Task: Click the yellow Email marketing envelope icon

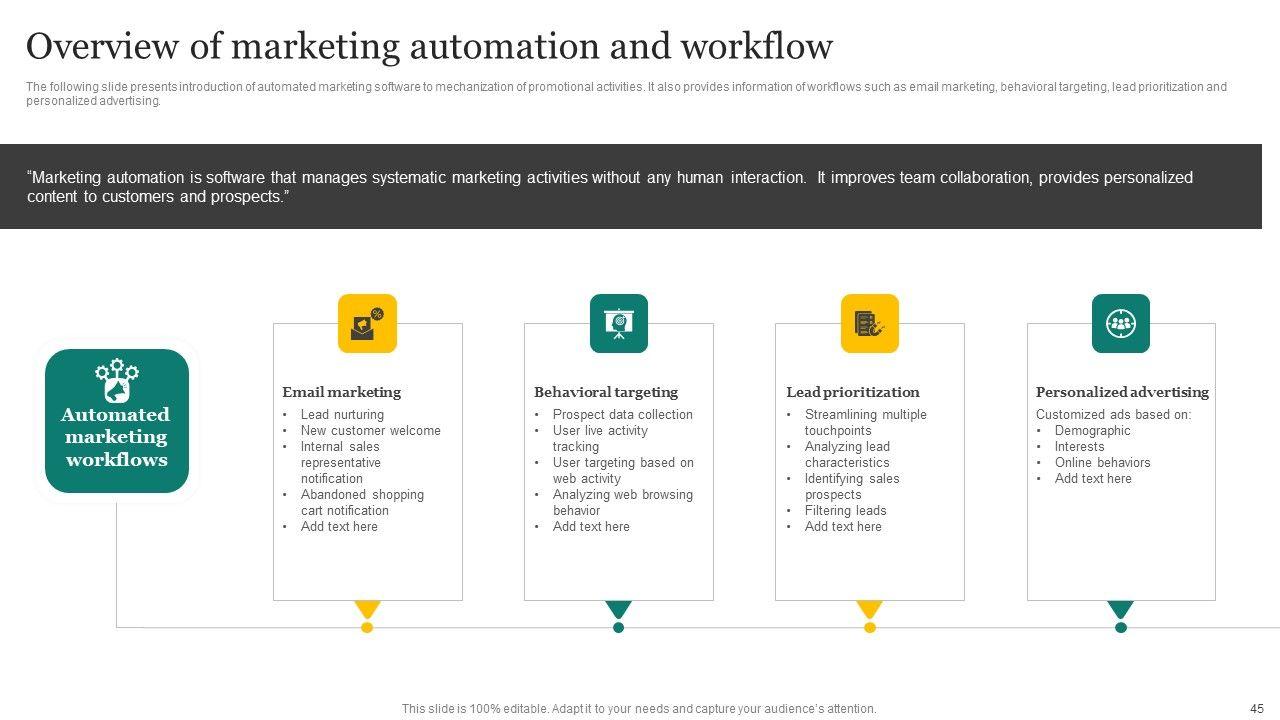Action: coord(367,323)
